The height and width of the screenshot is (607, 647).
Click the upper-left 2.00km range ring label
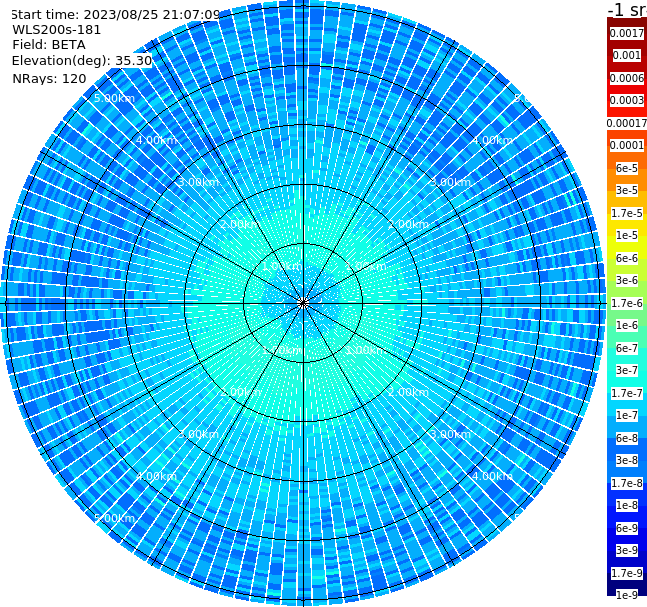[241, 224]
